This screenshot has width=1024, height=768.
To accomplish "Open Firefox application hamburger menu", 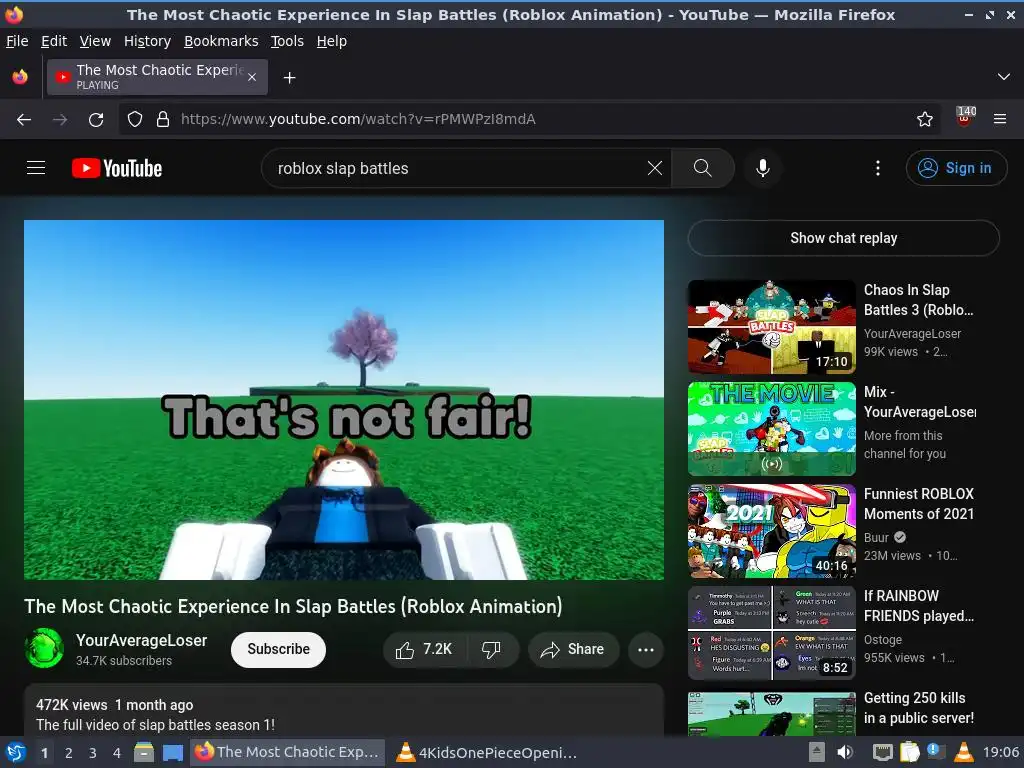I will [x=999, y=120].
